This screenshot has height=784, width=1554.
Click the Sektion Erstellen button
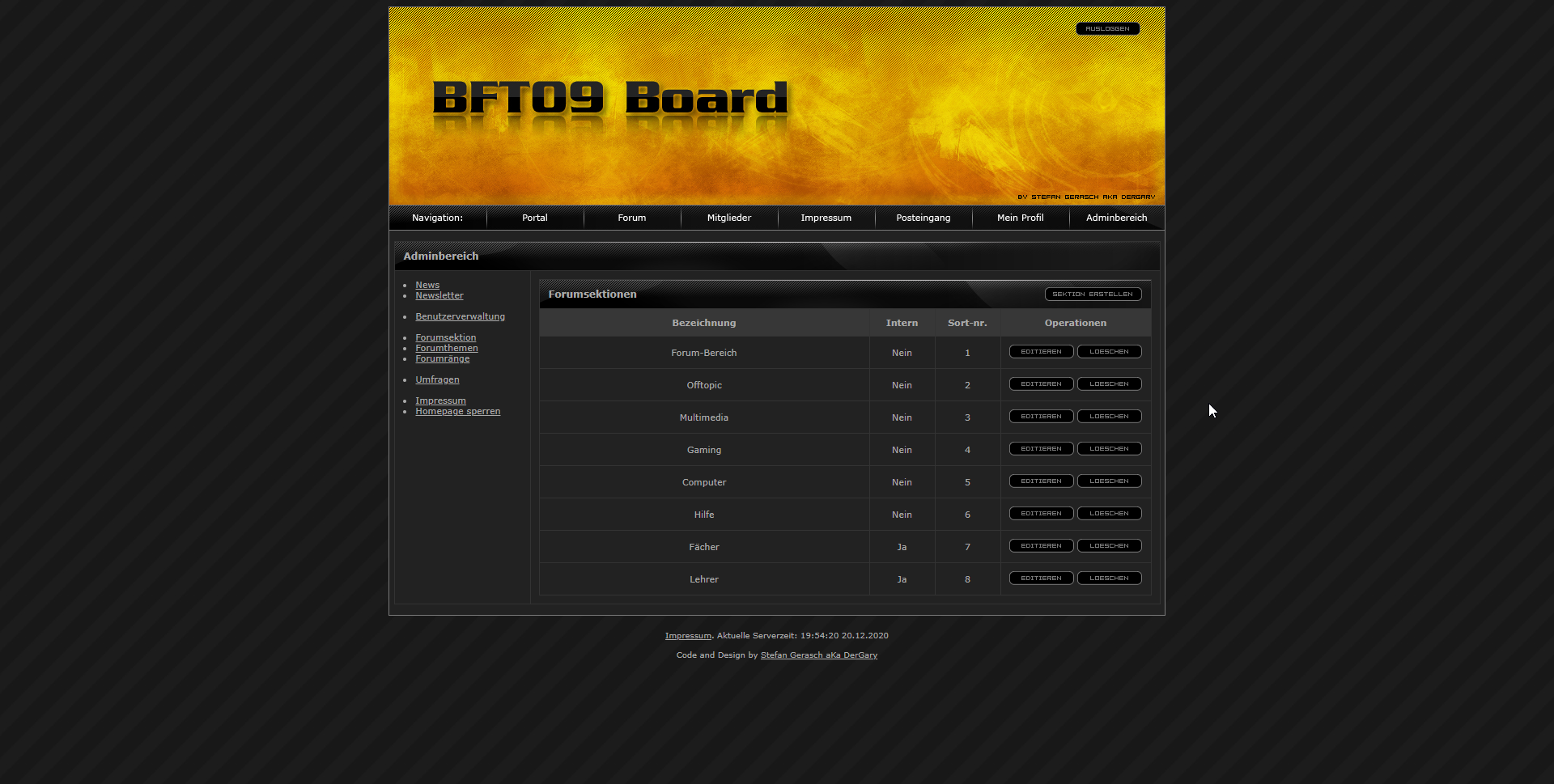(1093, 295)
